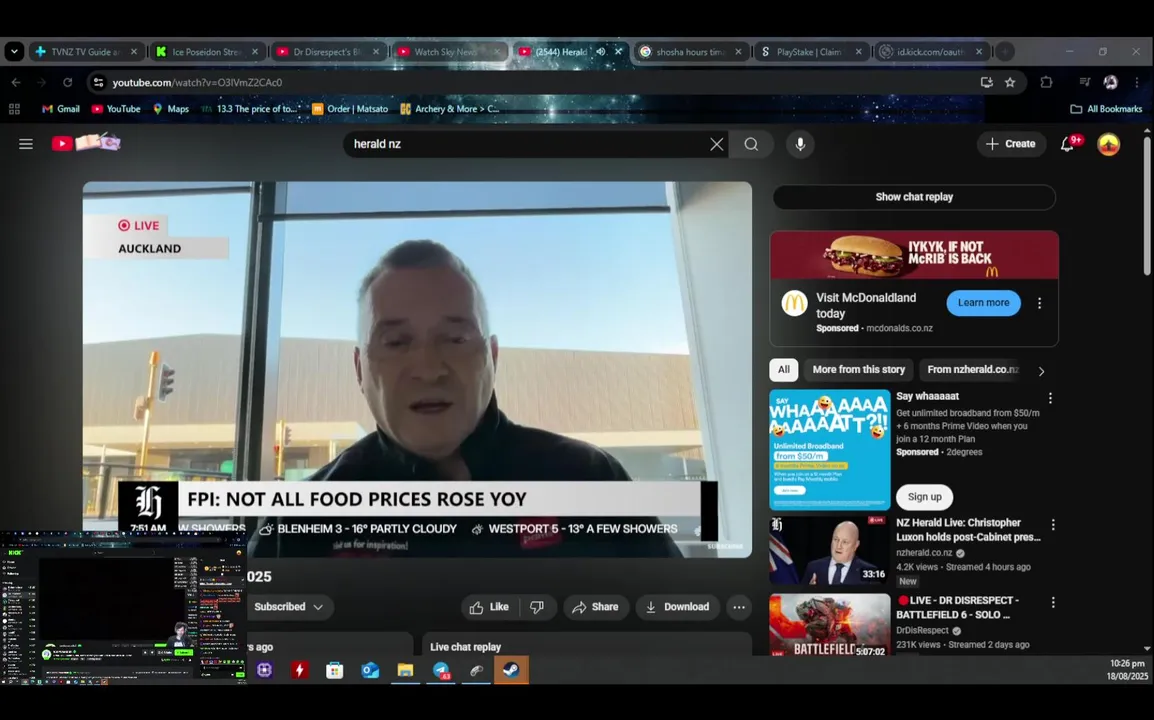
Task: Click Show chat replay button
Action: point(914,197)
